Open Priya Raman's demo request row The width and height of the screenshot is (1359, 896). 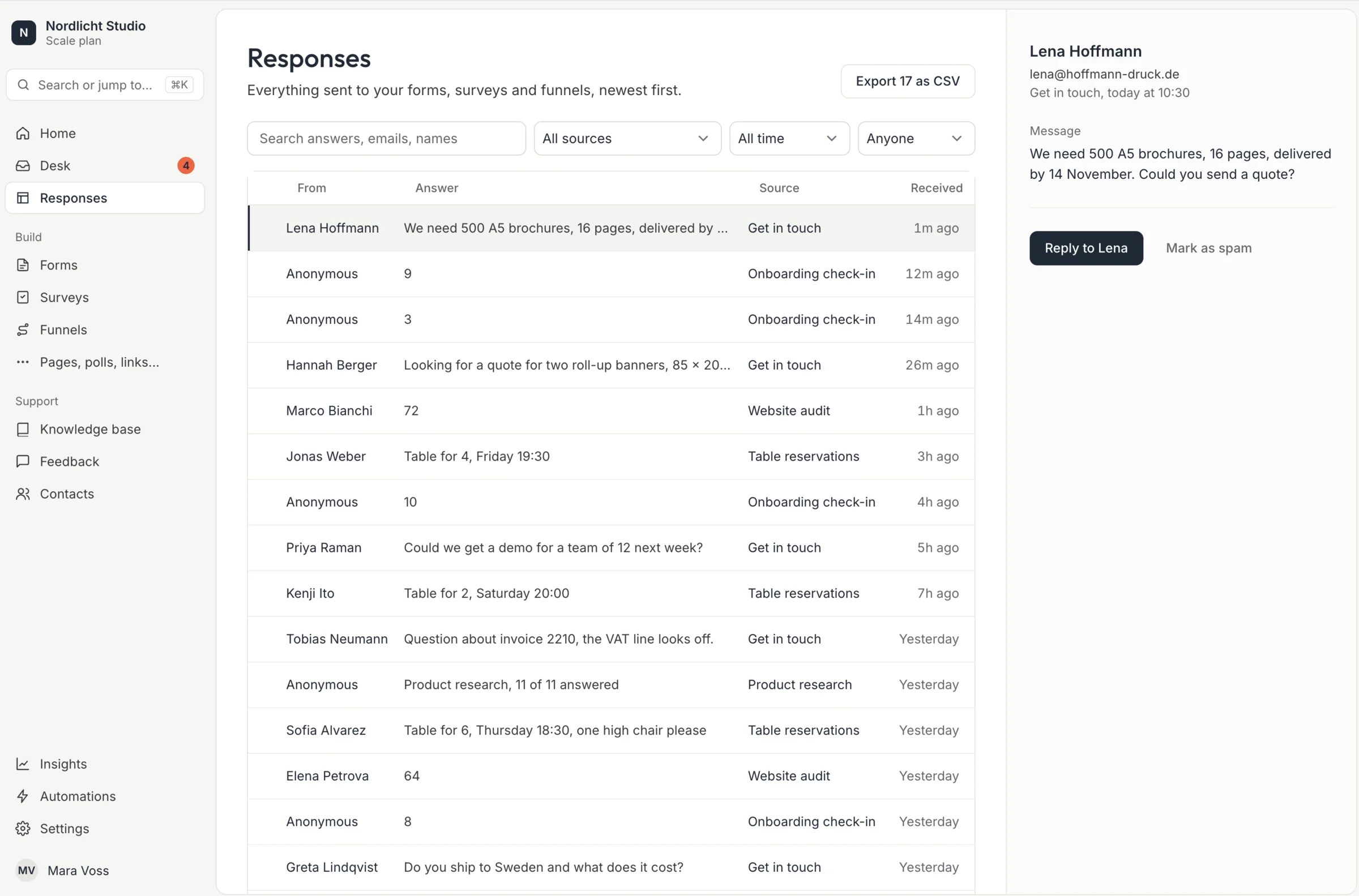pyautogui.click(x=612, y=548)
